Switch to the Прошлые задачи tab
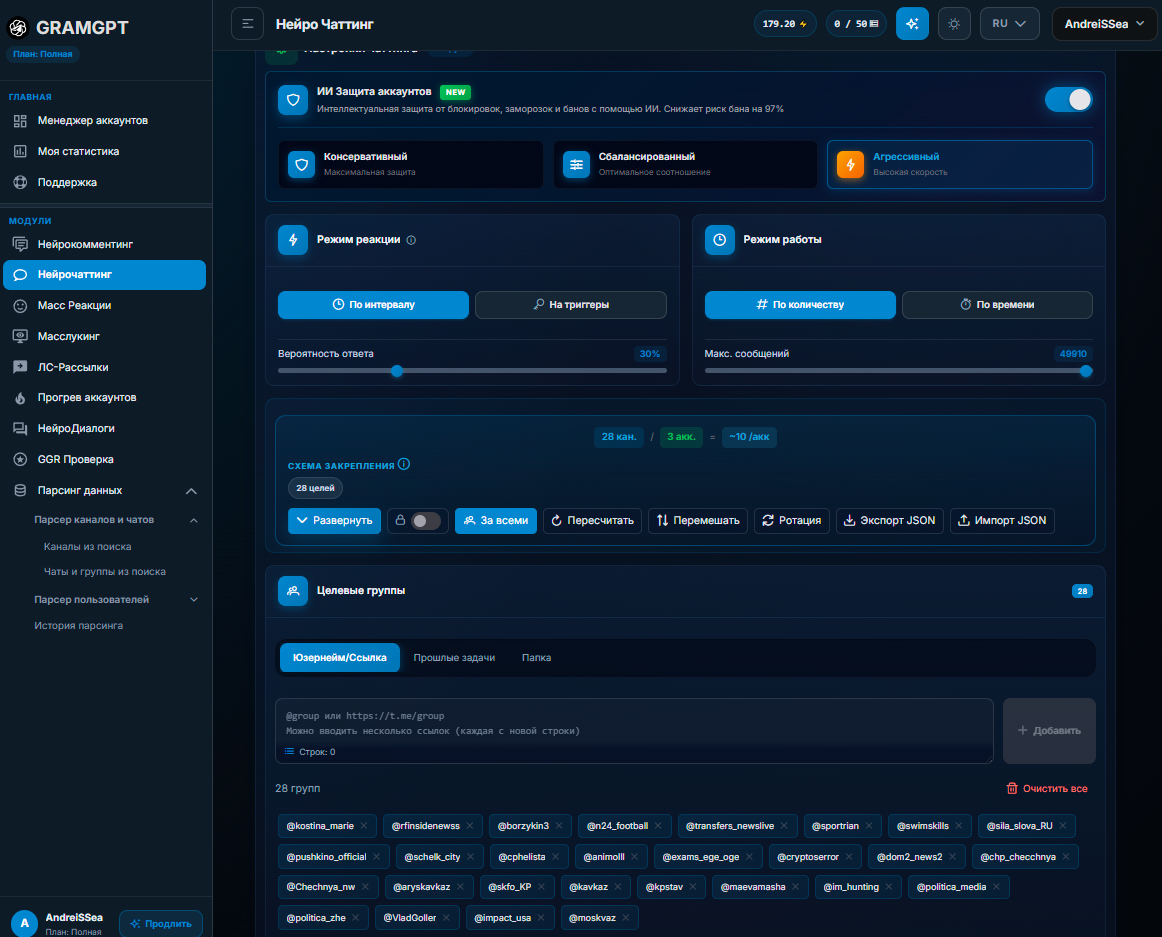The height and width of the screenshot is (937, 1162). pos(454,658)
